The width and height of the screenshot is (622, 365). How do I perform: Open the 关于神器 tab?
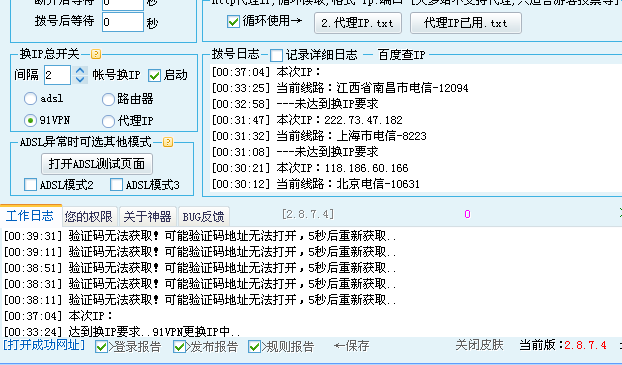tap(148, 217)
